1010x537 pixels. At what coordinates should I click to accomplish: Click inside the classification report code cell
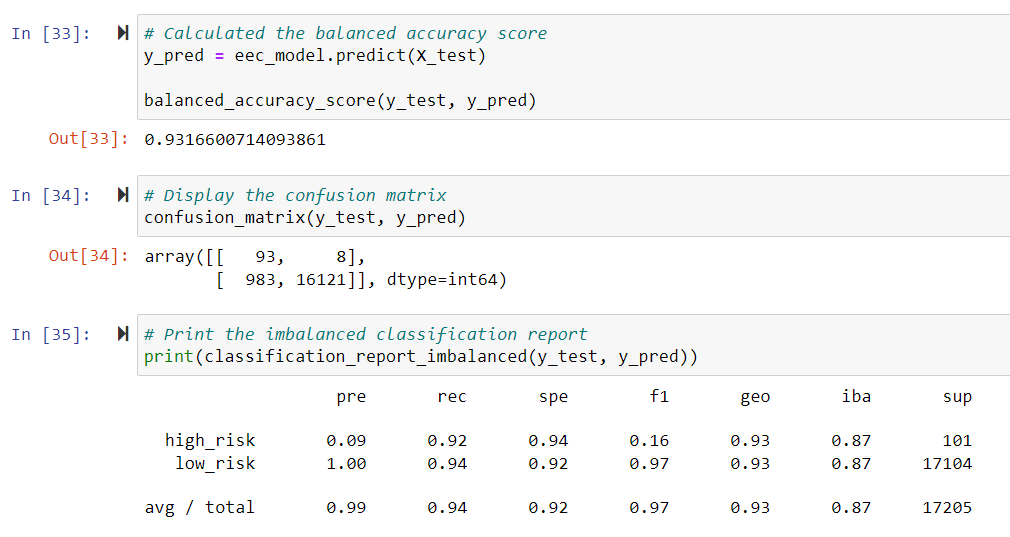(573, 345)
